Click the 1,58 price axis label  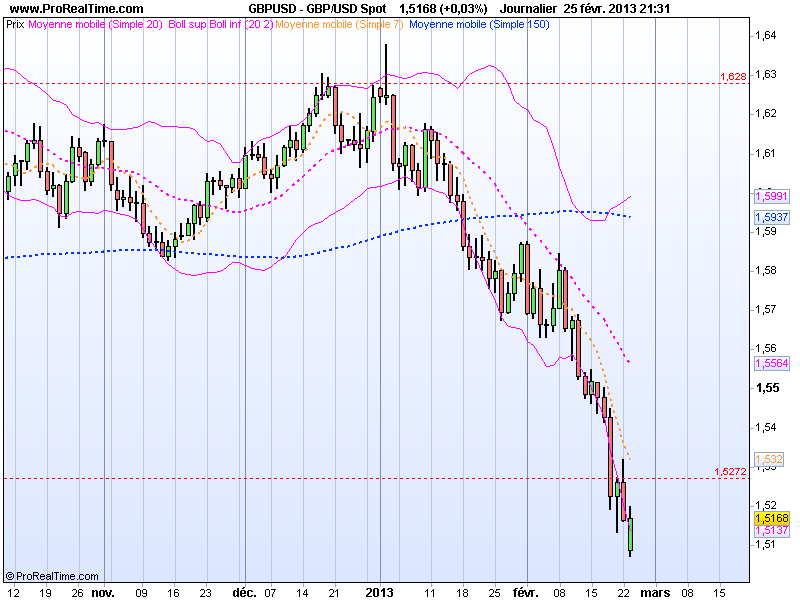point(766,270)
